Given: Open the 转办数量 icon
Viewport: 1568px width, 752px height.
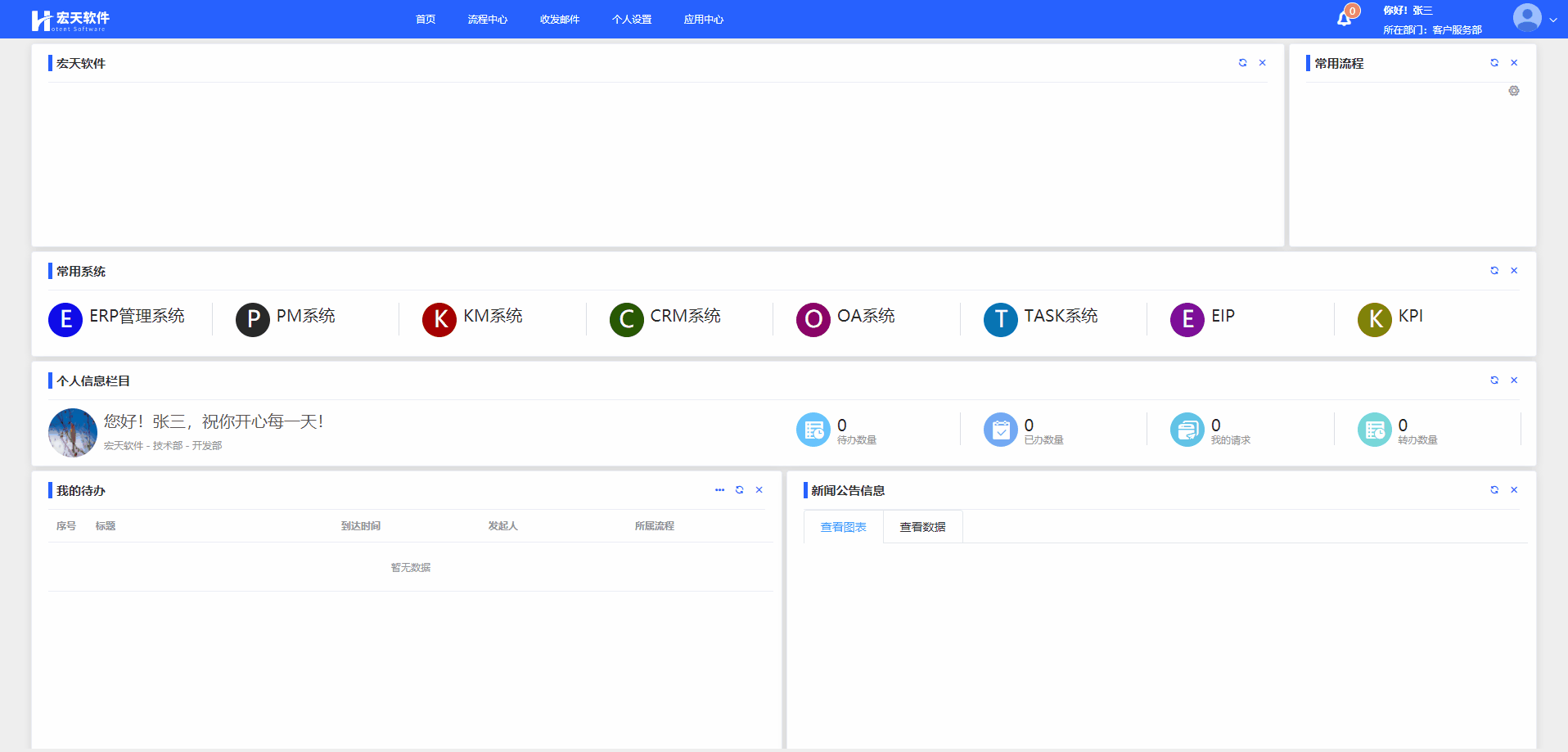Looking at the screenshot, I should point(1374,430).
